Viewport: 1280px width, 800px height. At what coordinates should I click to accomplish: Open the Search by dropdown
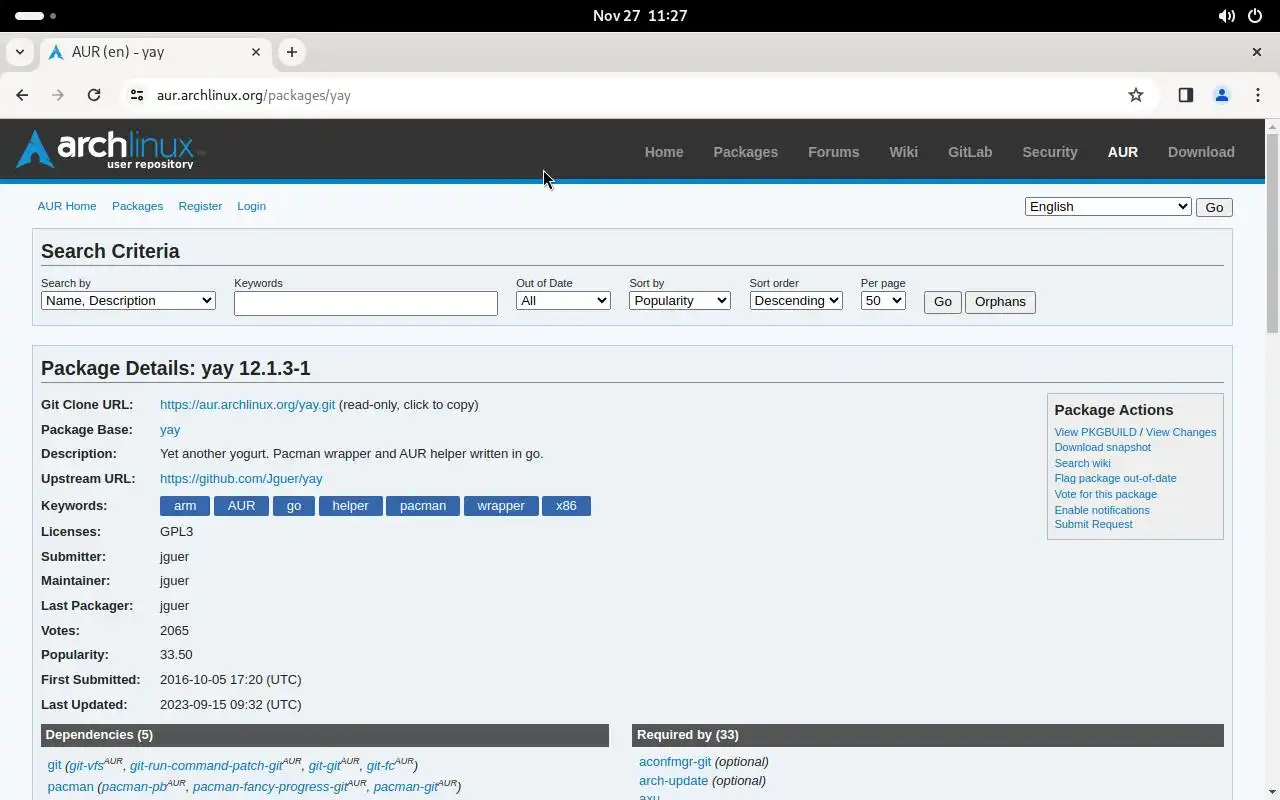128,300
